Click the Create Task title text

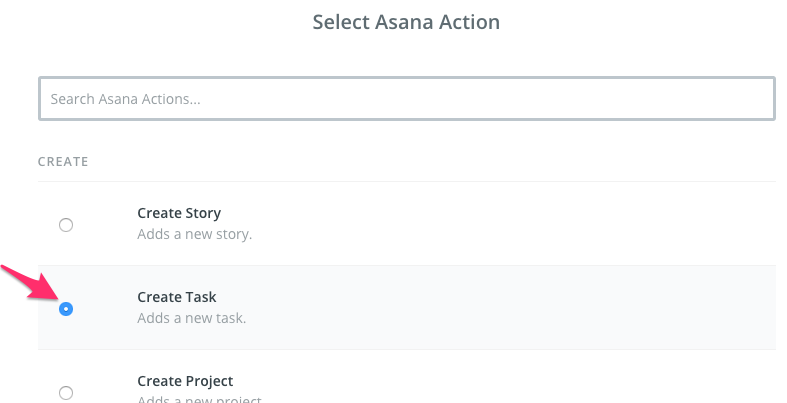coord(177,297)
